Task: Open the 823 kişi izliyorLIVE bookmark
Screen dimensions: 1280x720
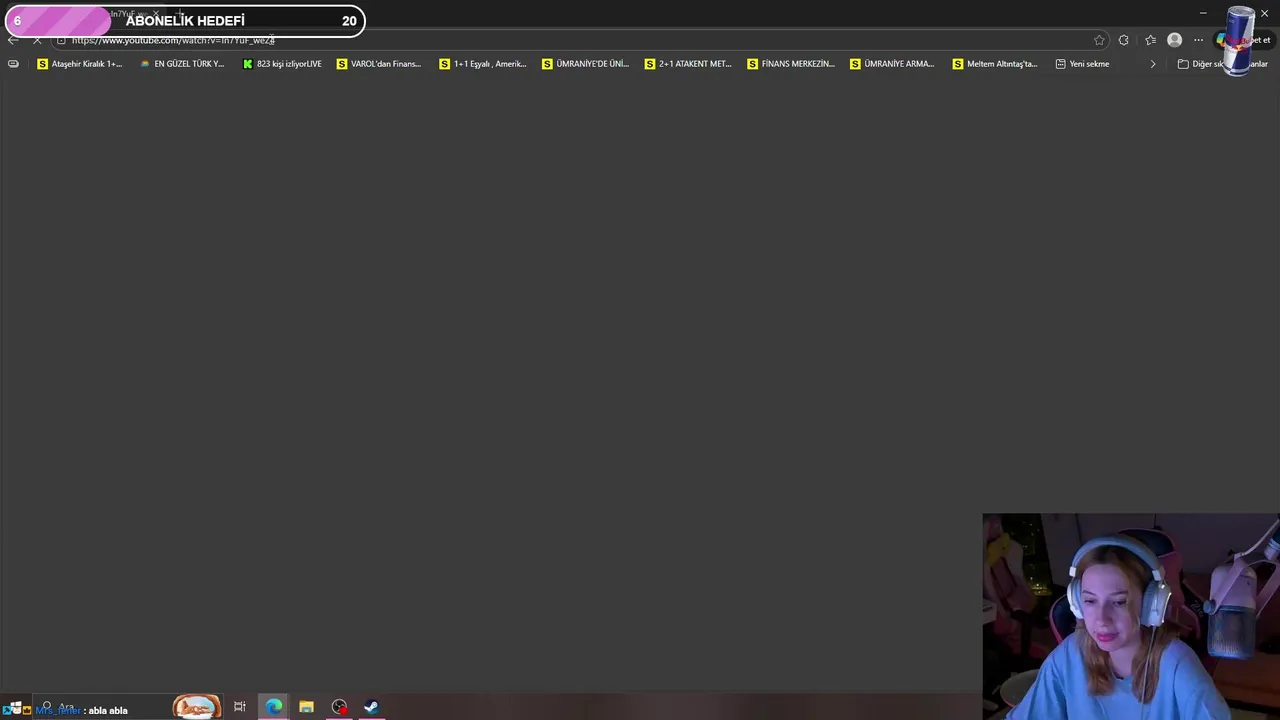Action: click(282, 64)
